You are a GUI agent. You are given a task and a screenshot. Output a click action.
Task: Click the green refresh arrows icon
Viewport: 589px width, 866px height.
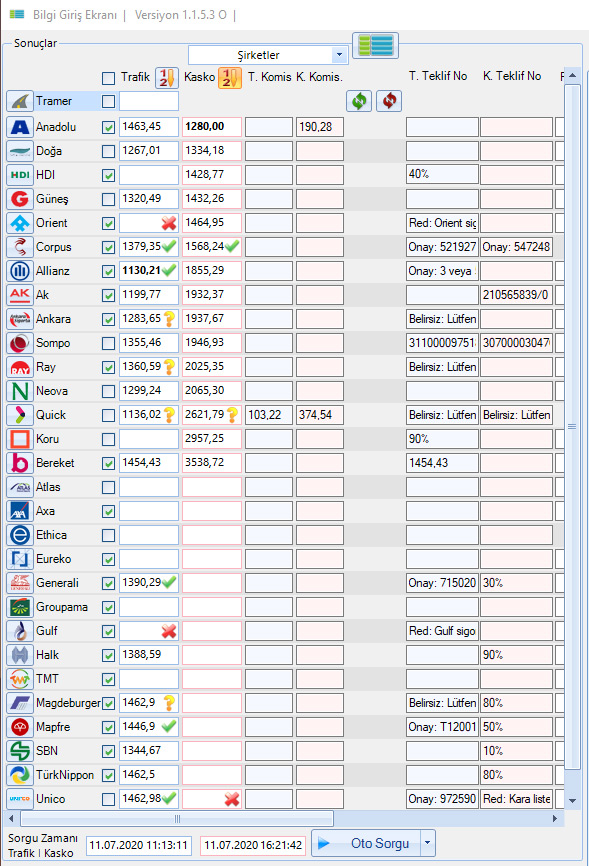point(359,101)
